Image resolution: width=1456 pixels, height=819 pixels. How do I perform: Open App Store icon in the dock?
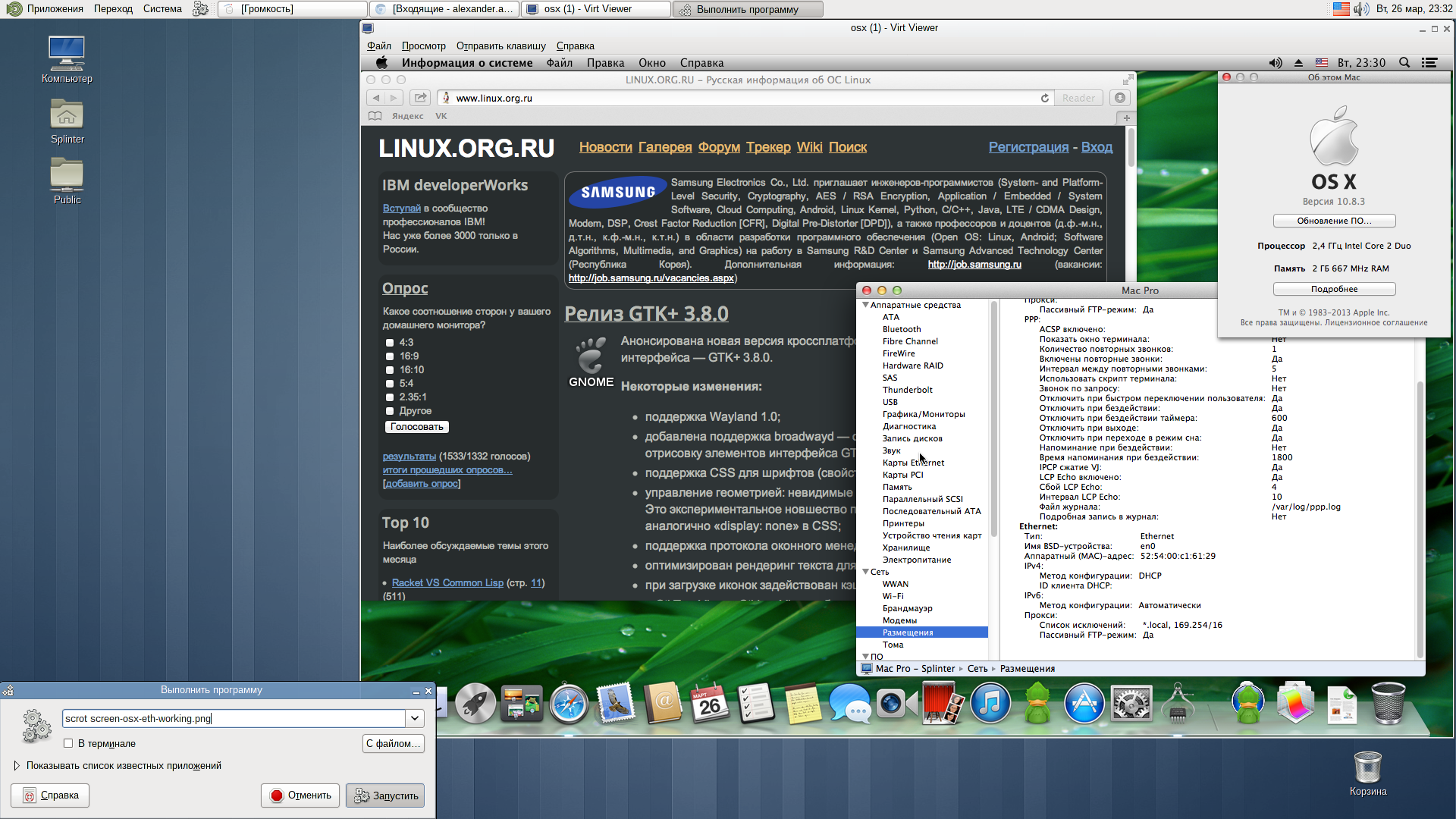1084,704
